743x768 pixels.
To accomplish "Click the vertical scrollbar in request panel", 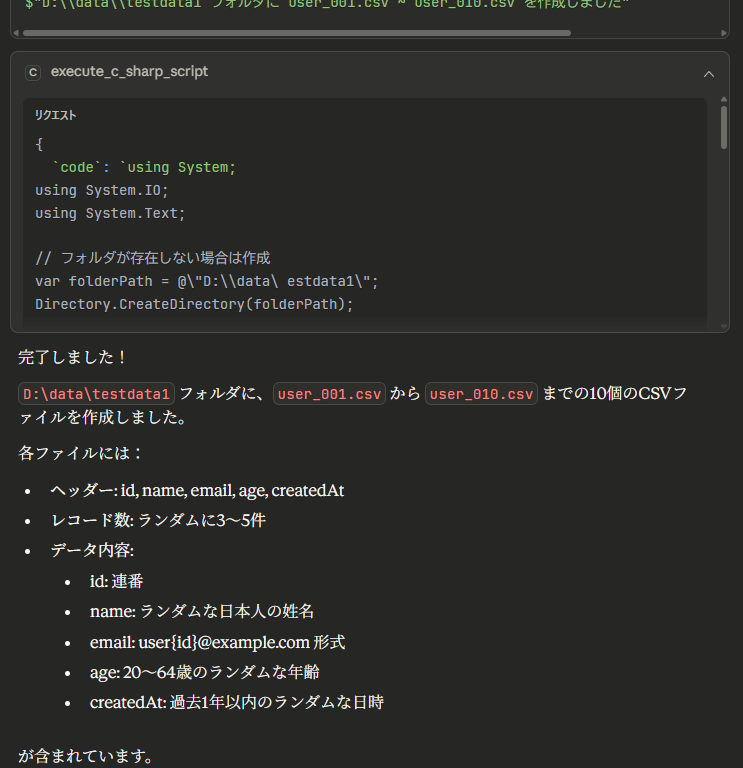I will pos(723,128).
